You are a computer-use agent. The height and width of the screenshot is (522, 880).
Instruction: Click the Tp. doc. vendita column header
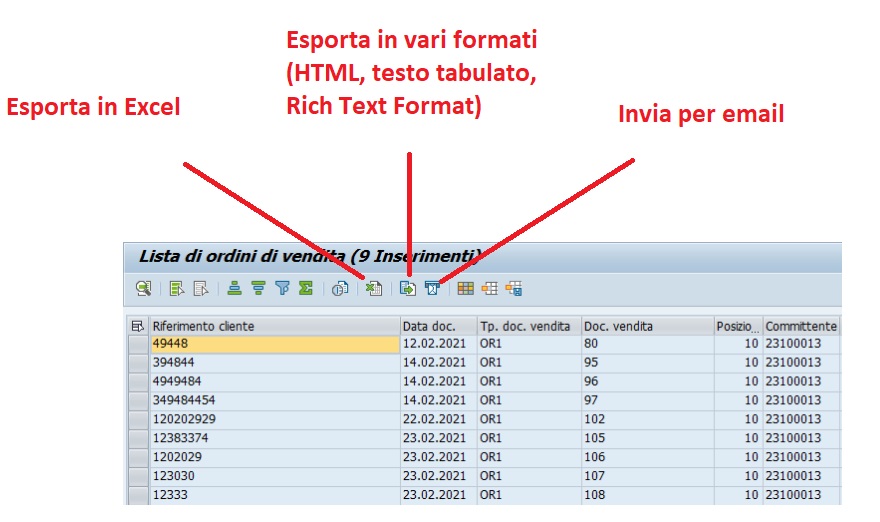[529, 326]
